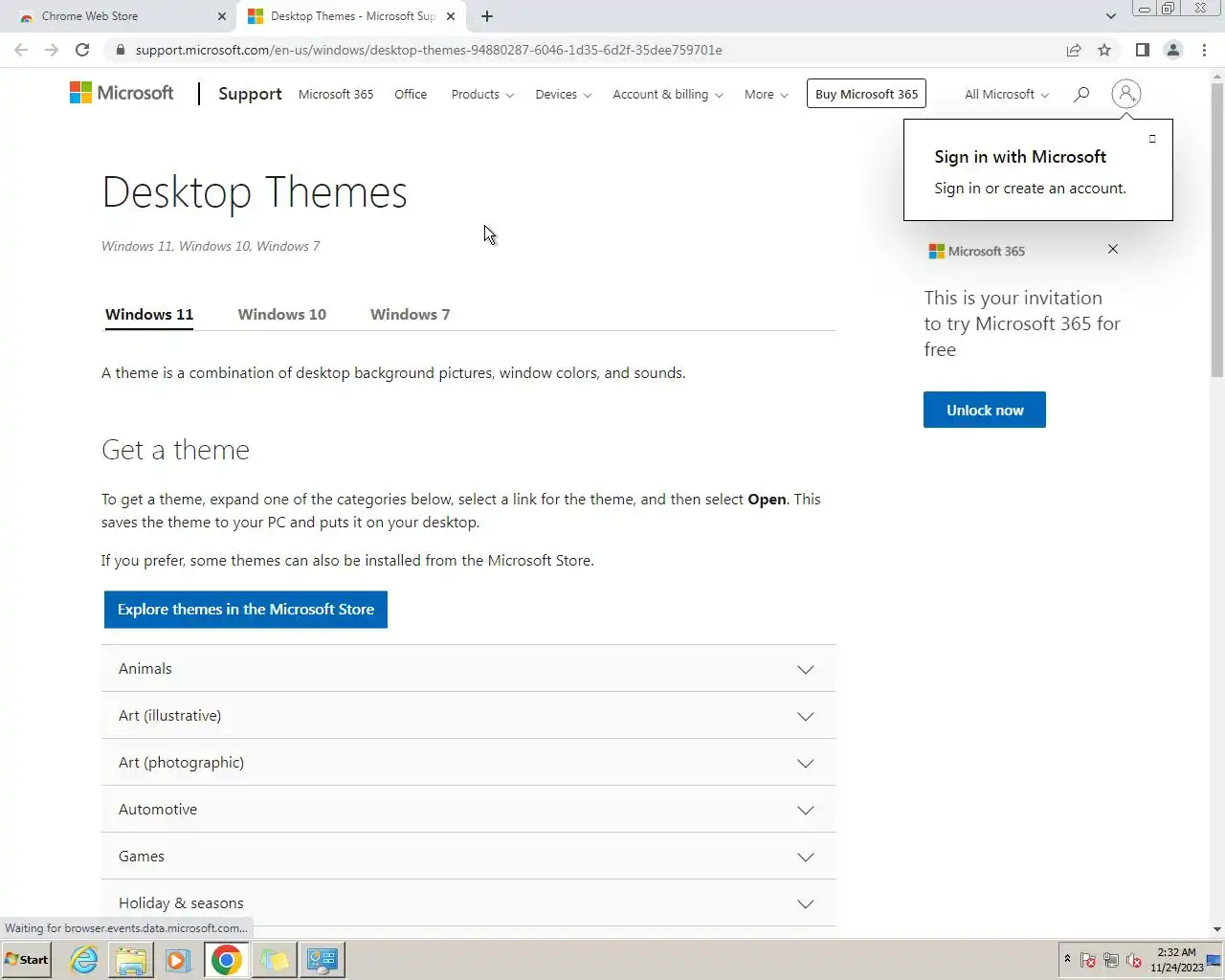1225x980 pixels.
Task: Expand the Games category
Action: 469,857
